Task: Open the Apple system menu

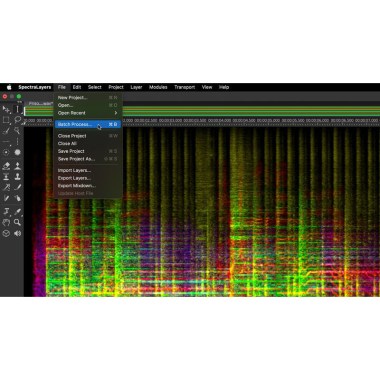Action: click(9, 87)
